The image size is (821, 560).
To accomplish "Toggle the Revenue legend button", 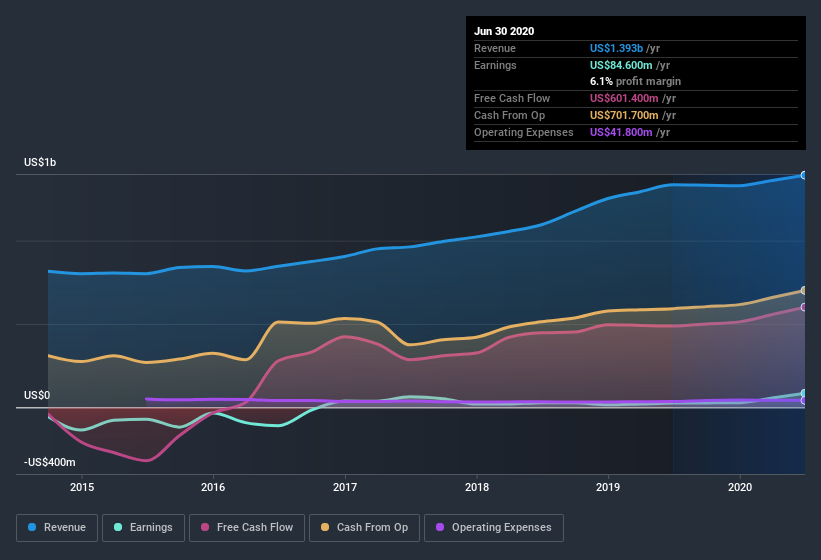I will (57, 528).
